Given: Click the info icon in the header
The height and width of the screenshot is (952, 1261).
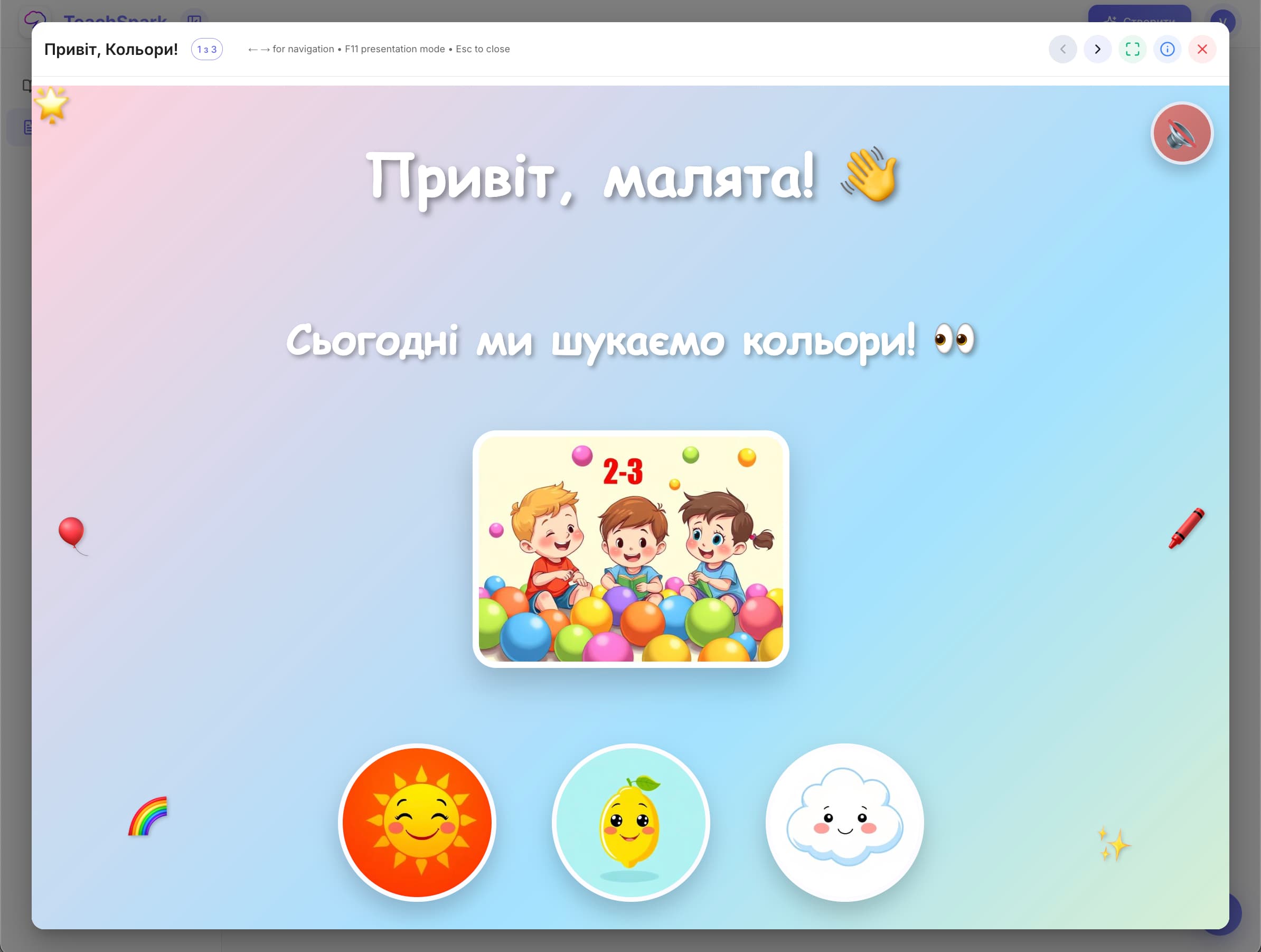Looking at the screenshot, I should [1168, 49].
